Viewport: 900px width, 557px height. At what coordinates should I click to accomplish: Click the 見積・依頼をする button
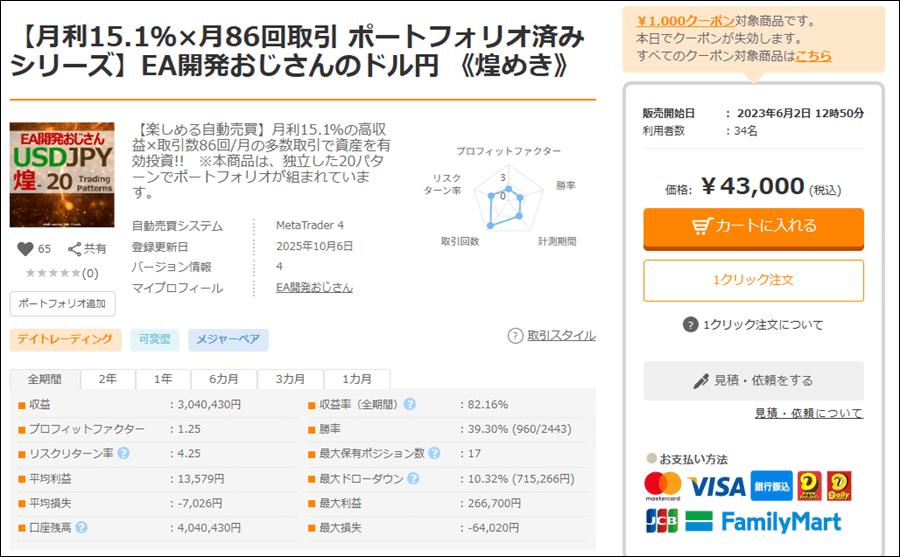tap(753, 380)
